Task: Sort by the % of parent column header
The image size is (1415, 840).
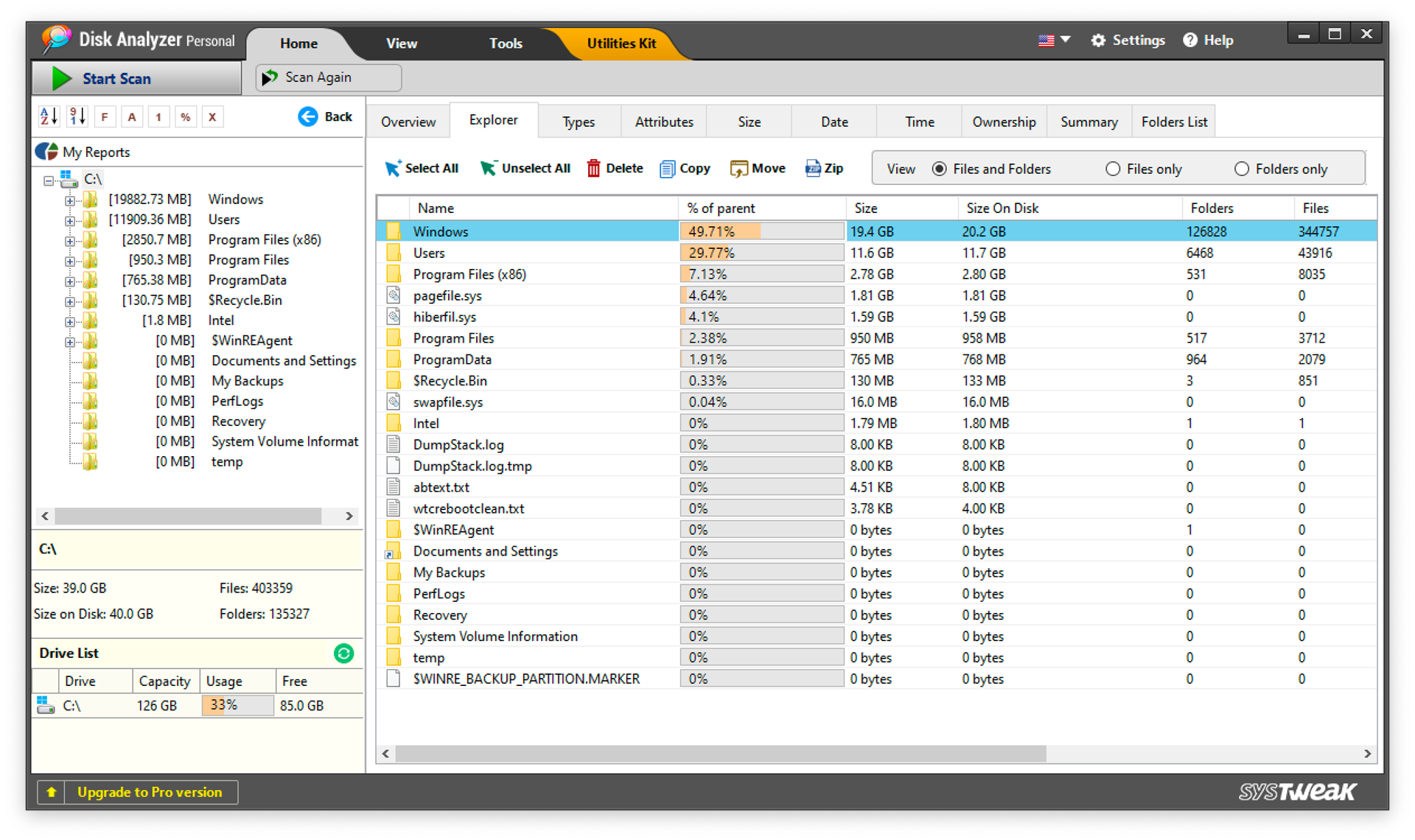Action: click(762, 209)
